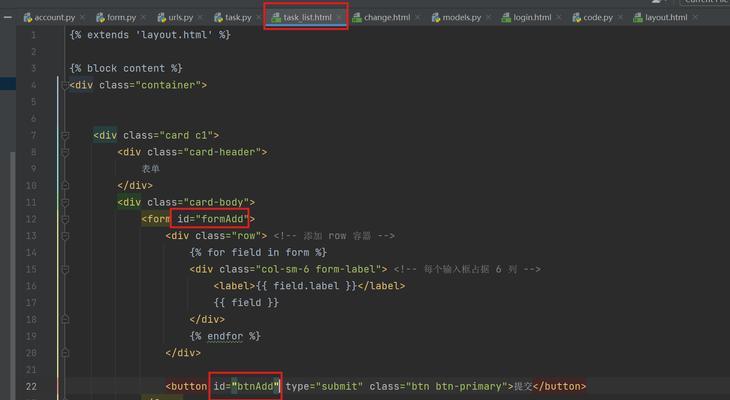730x400 pixels.
Task: Collapse the container div on line 4
Action: (65, 85)
